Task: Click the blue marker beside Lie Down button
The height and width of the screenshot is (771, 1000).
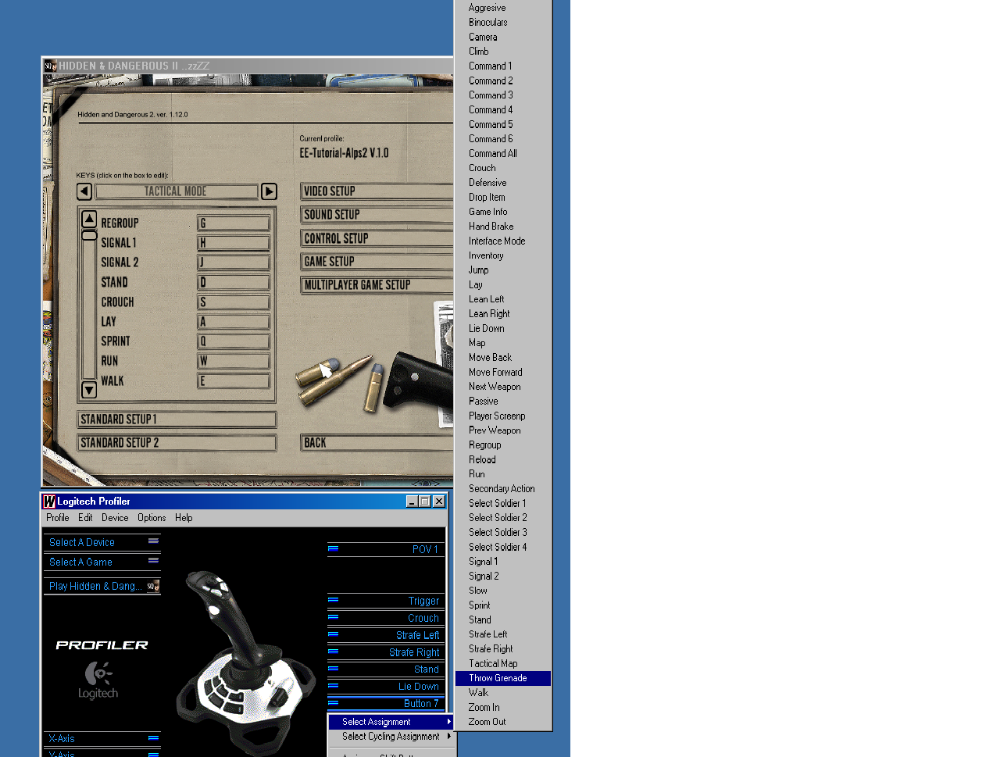Action: tap(333, 686)
